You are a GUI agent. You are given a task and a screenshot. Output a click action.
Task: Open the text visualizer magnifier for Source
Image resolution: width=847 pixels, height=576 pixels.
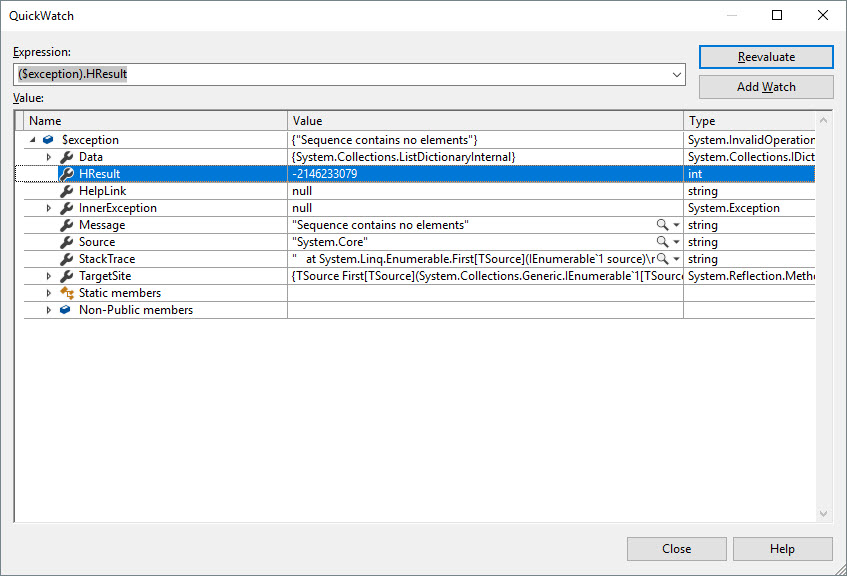click(662, 242)
